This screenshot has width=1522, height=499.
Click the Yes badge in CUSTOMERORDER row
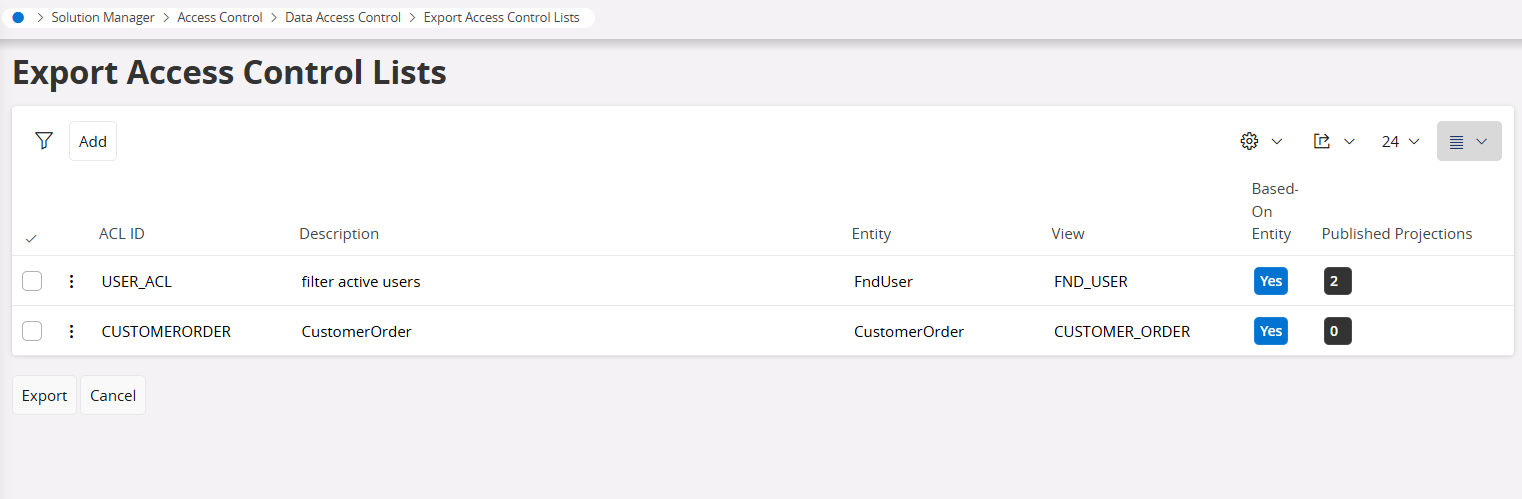[1271, 331]
